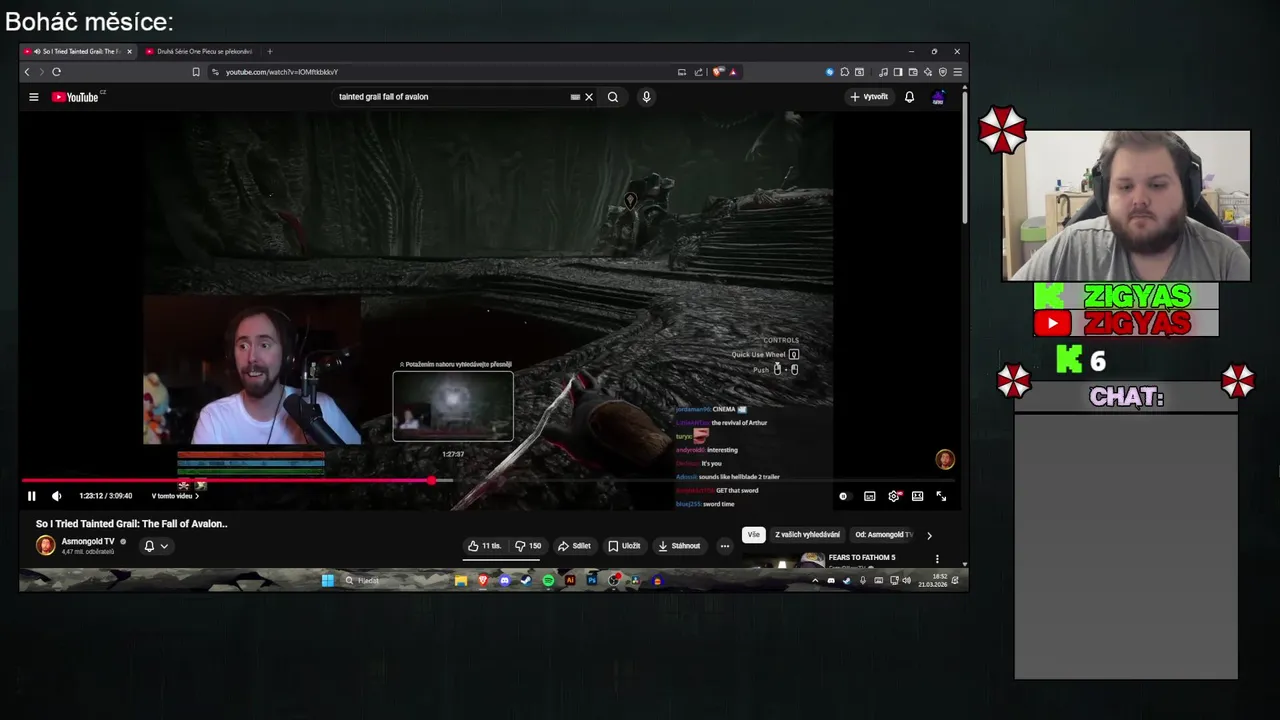Click the Stáhnout download button
This screenshot has width=1280, height=720.
679,546
